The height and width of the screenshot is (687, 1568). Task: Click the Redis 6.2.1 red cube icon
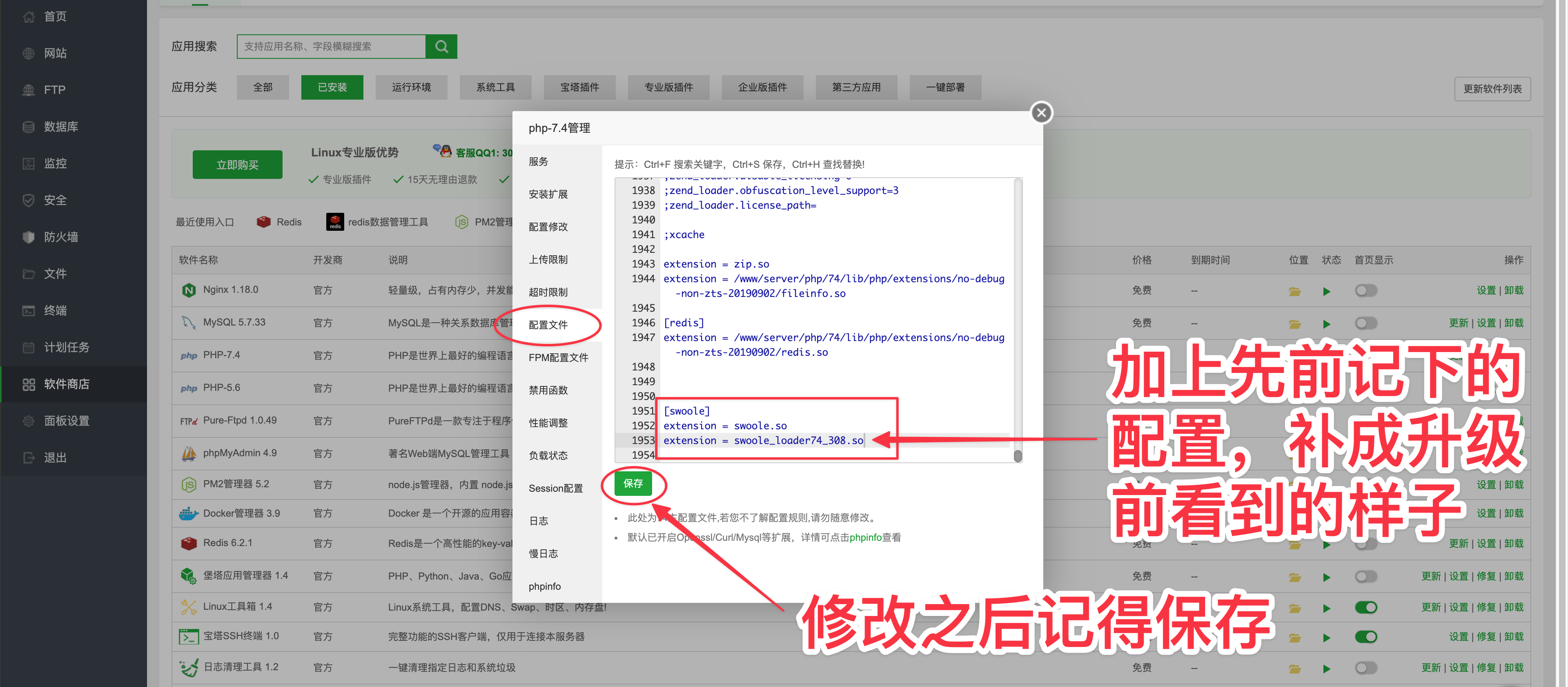click(x=189, y=543)
